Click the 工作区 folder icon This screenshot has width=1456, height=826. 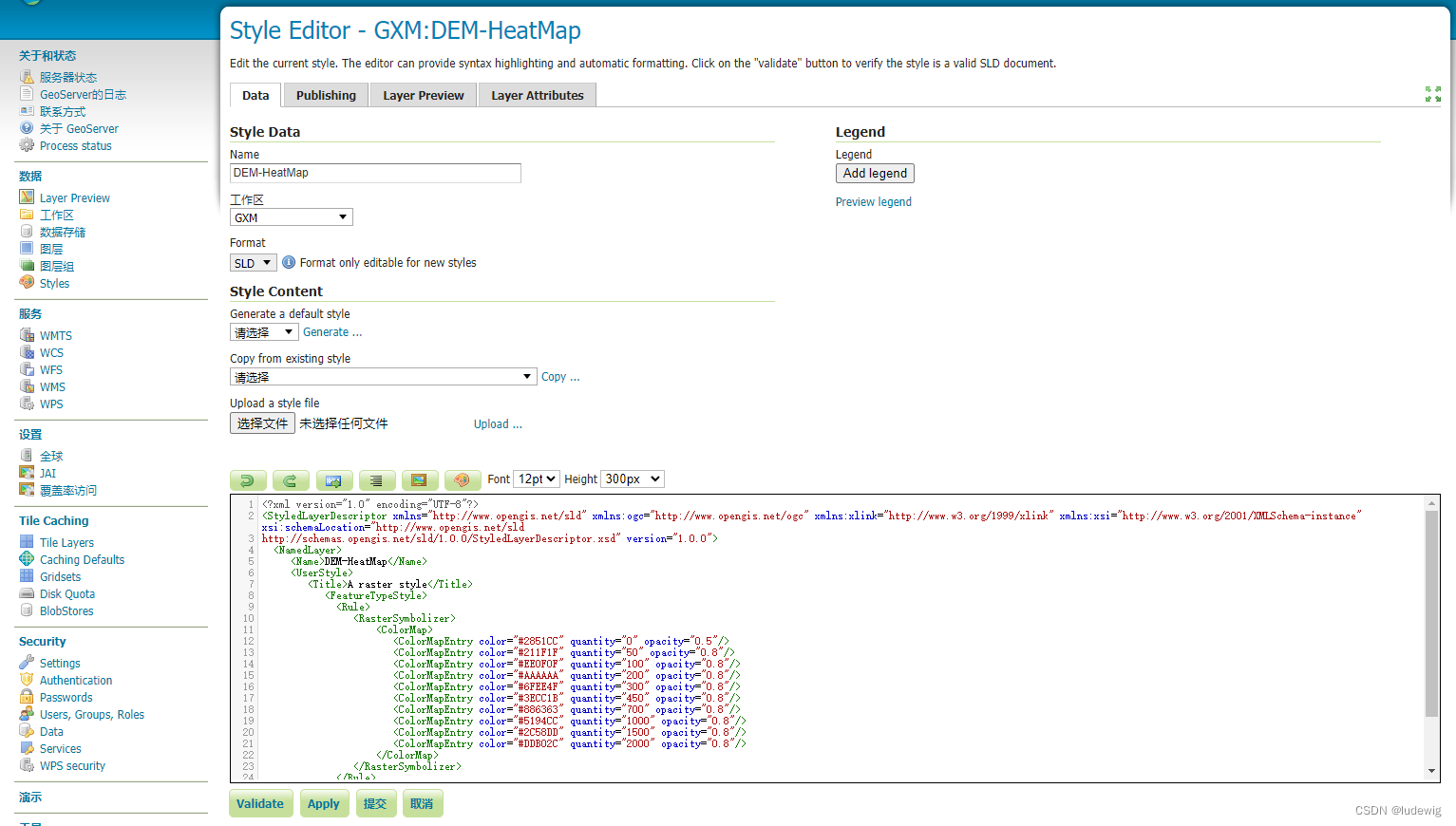27,215
